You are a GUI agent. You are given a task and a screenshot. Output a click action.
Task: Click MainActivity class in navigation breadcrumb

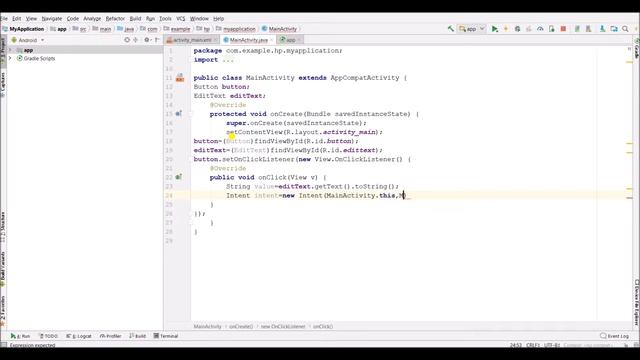[279, 29]
